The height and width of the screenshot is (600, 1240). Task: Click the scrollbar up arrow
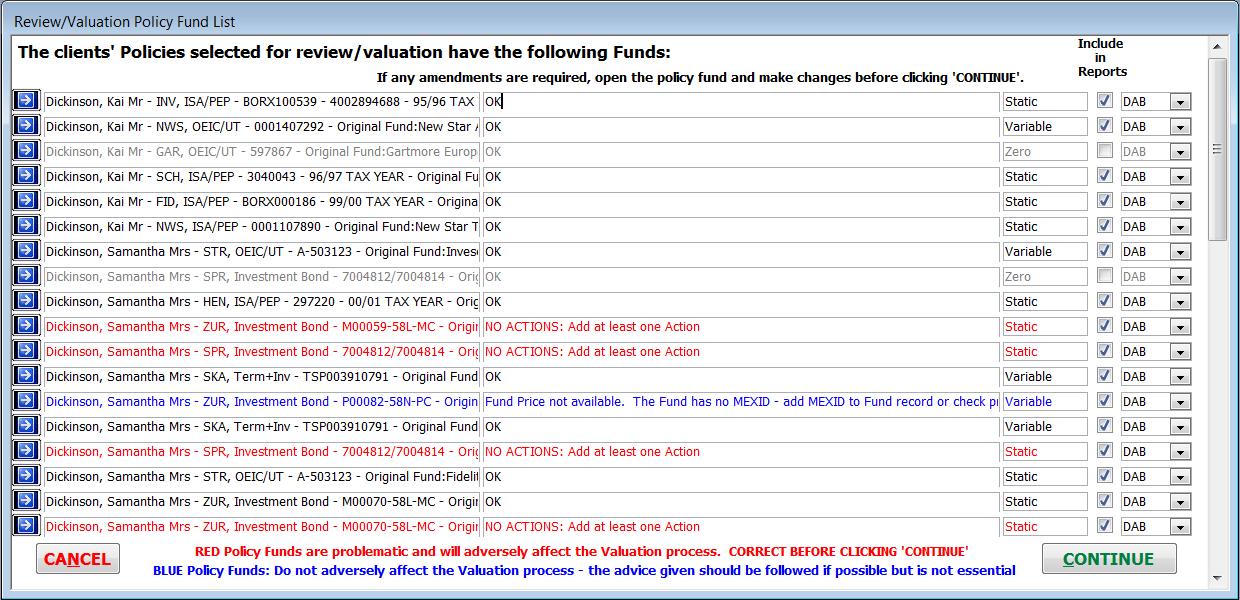point(1217,47)
